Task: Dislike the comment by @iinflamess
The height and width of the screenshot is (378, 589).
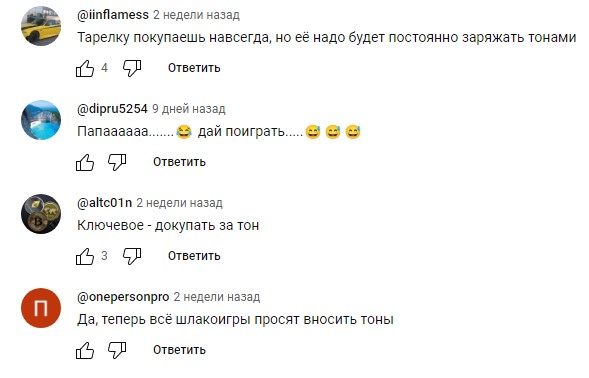Action: point(132,68)
